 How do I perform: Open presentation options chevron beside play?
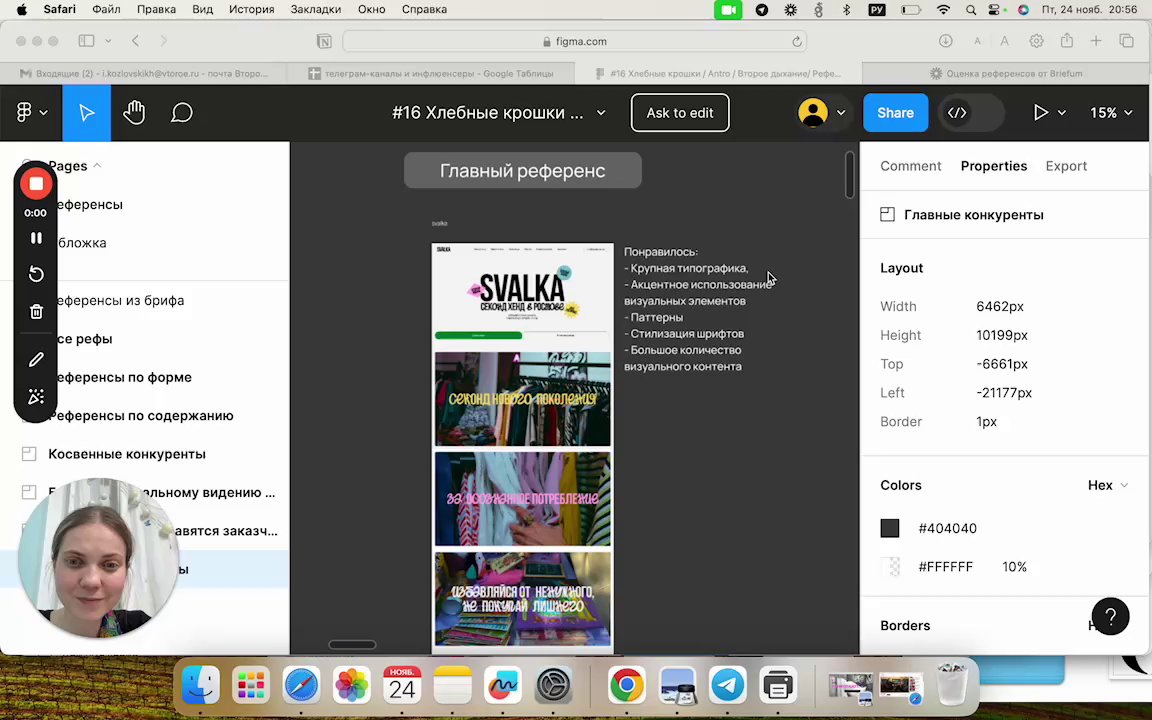(x=1062, y=112)
